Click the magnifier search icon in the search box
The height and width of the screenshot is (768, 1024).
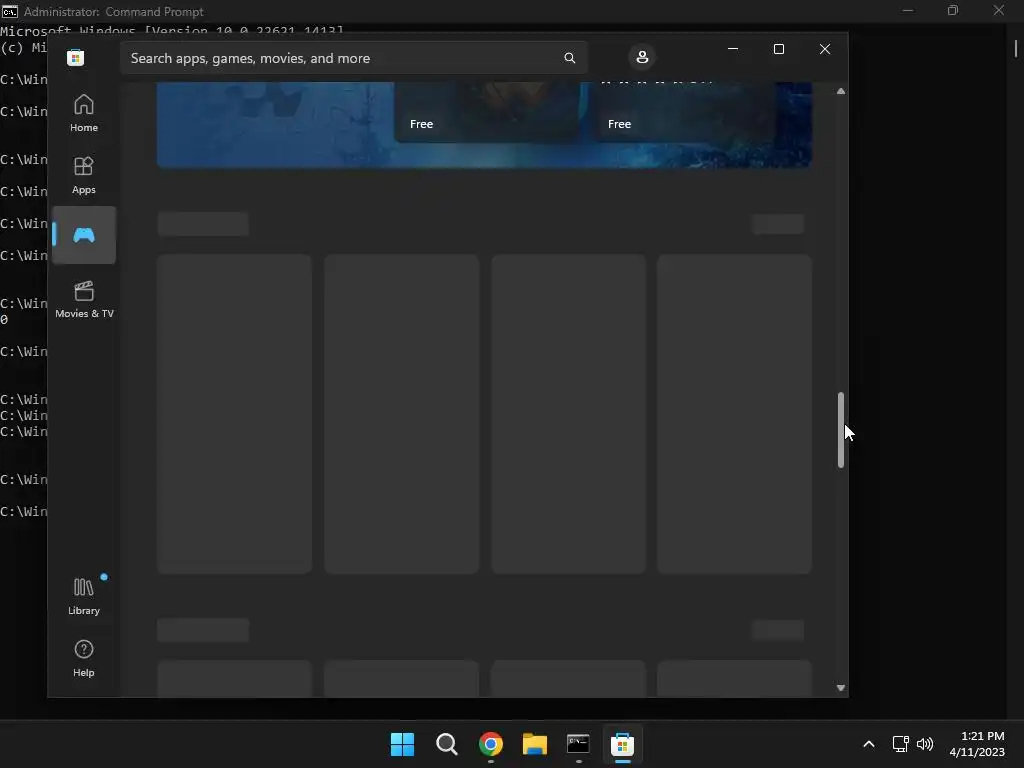tap(569, 58)
